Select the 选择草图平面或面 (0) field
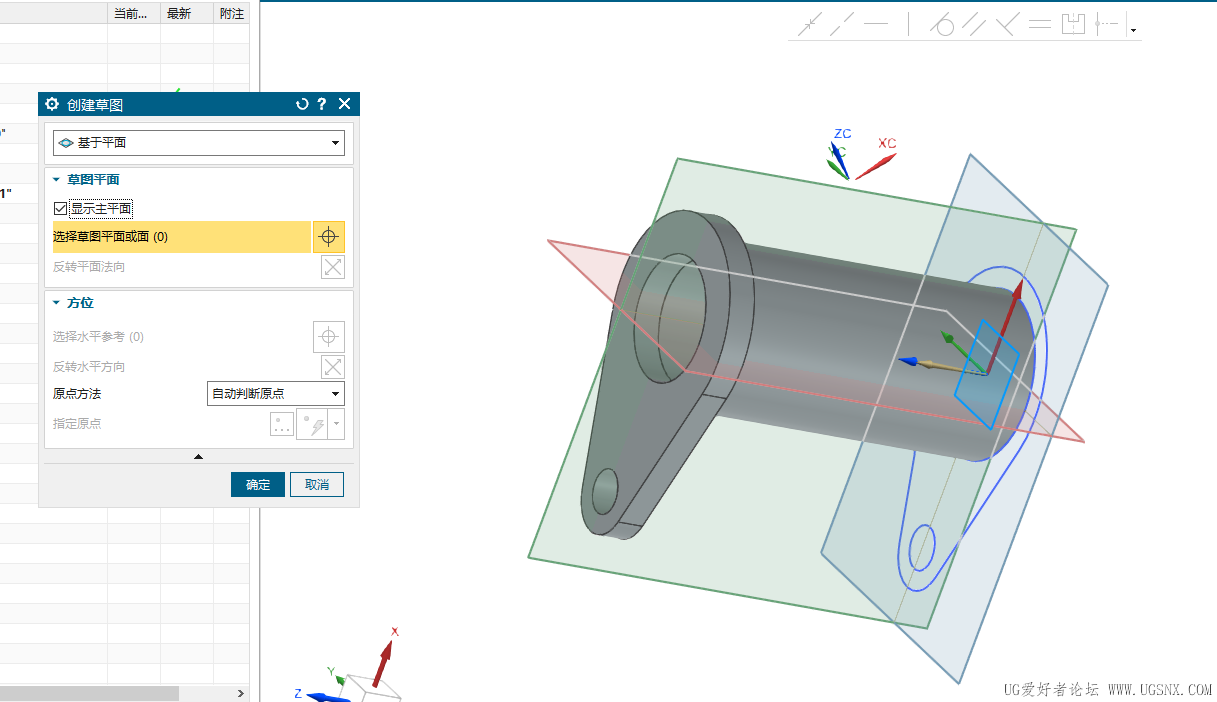This screenshot has height=702, width=1217. (182, 237)
